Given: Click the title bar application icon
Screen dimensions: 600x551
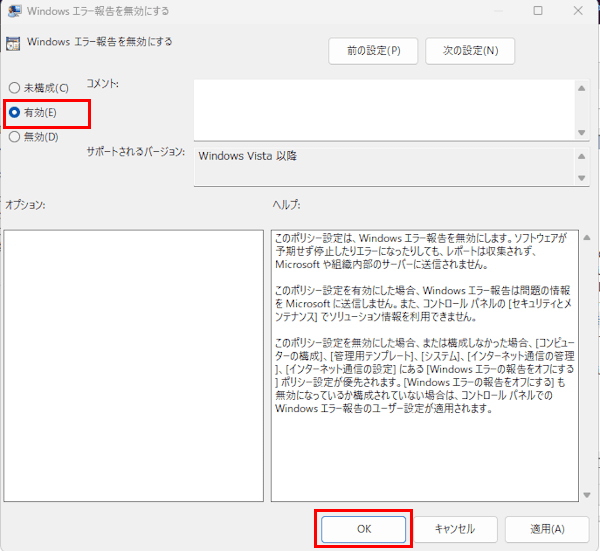Looking at the screenshot, I should (x=14, y=11).
